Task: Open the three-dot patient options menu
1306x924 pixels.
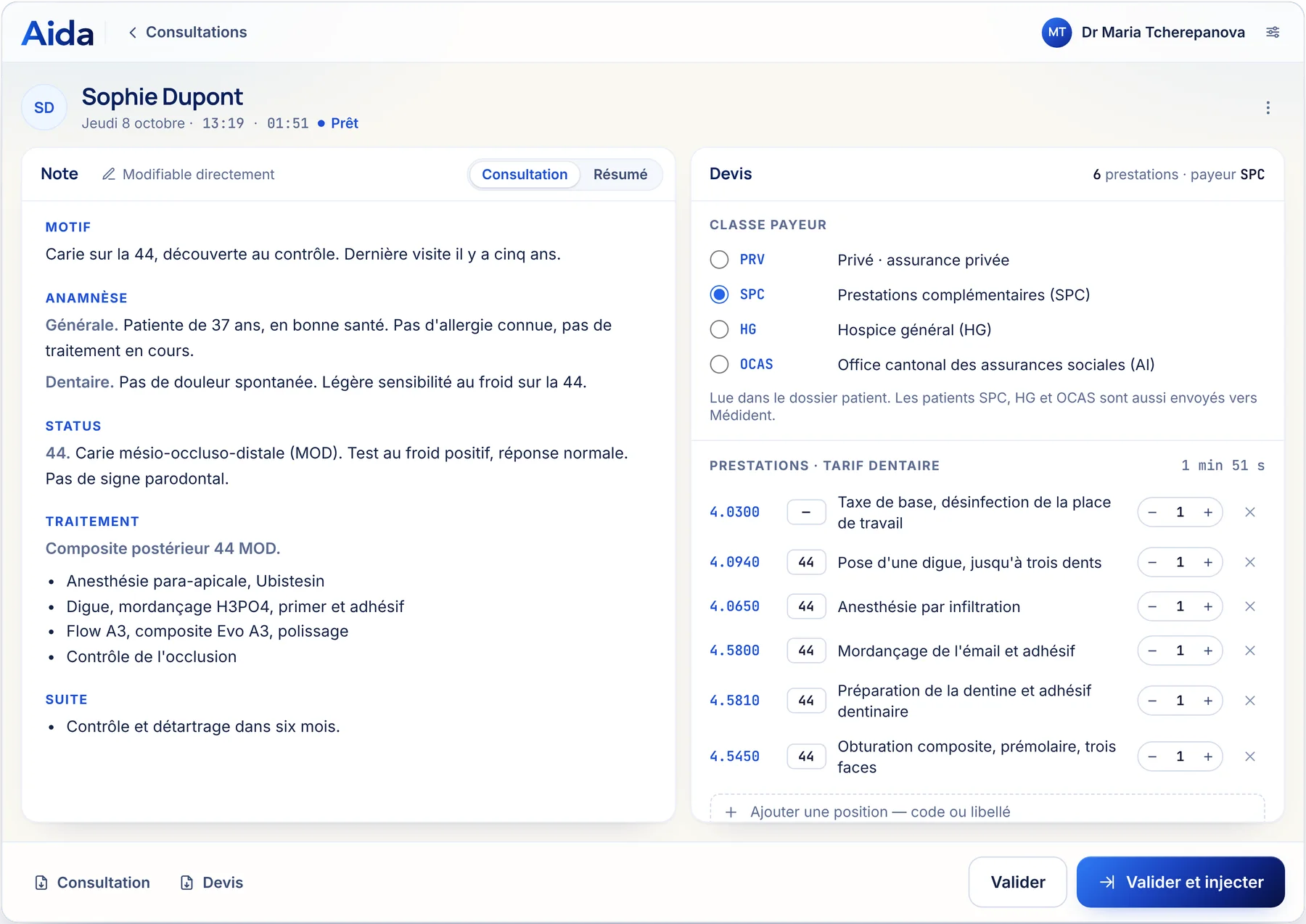Action: (x=1268, y=108)
